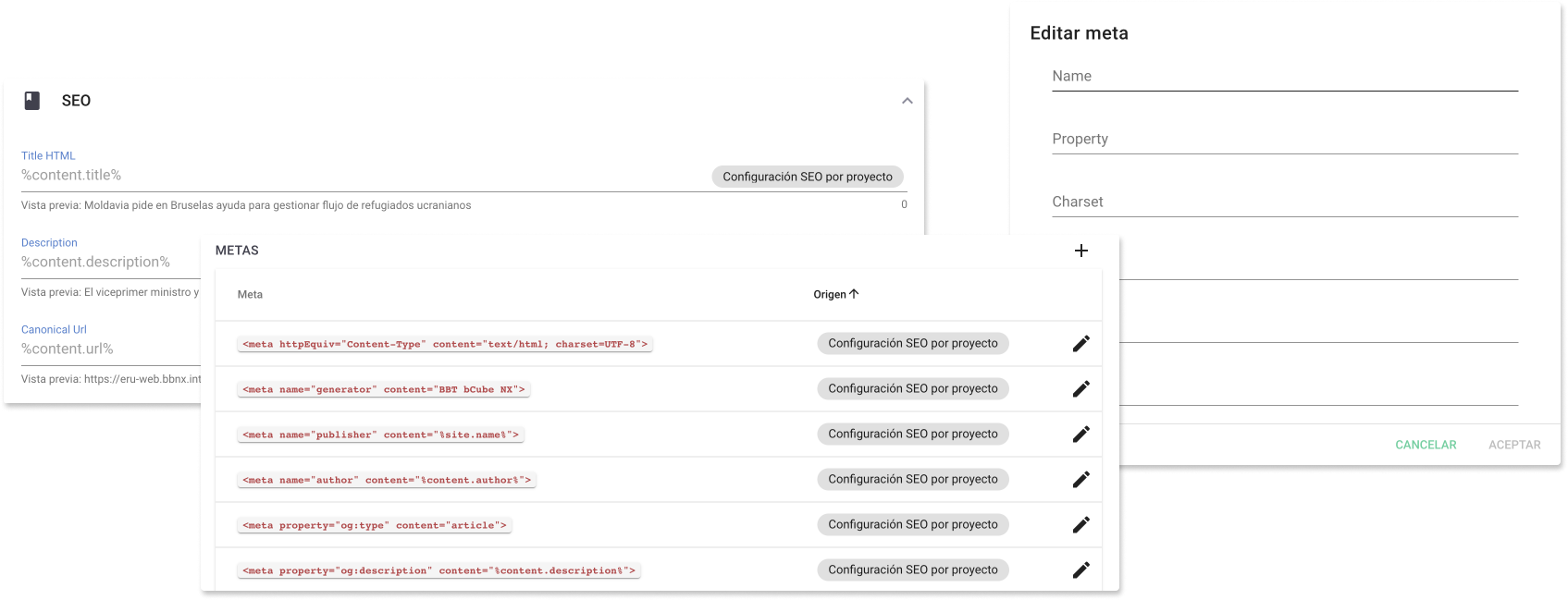Viewport: 1568px width, 600px height.
Task: Click Title HTML's Configuración SEO por proyecto chip
Action: pyautogui.click(x=807, y=177)
